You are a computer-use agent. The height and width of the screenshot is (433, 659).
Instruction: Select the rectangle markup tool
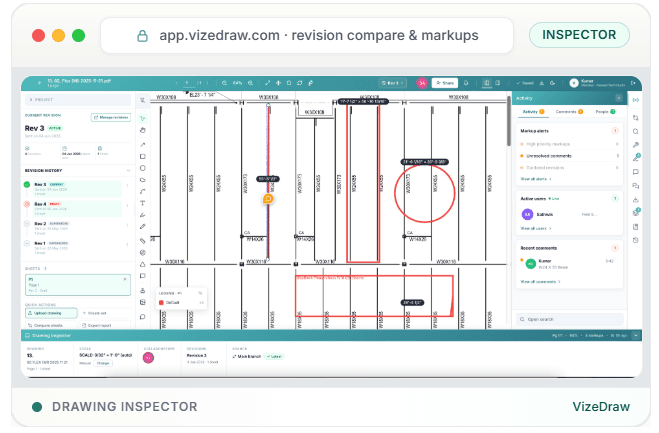pos(142,156)
